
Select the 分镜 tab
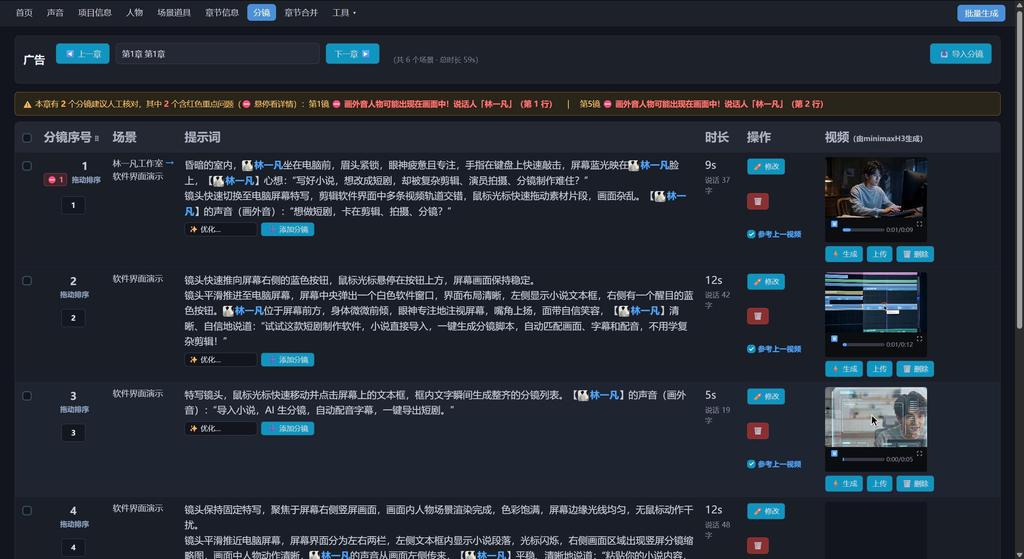[x=261, y=12]
